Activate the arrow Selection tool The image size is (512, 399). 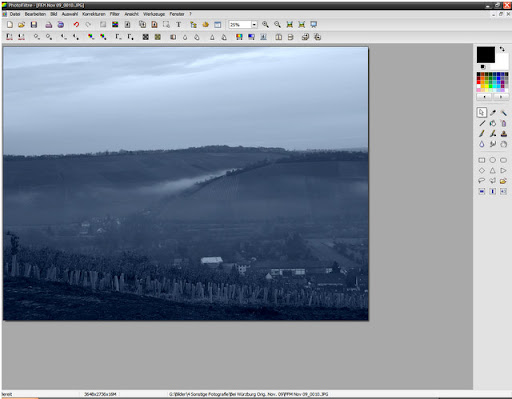[482, 113]
